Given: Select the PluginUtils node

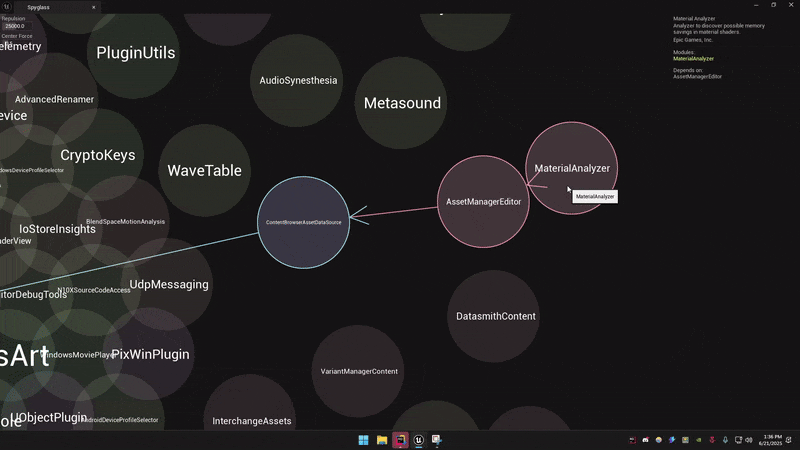Looking at the screenshot, I should [134, 53].
